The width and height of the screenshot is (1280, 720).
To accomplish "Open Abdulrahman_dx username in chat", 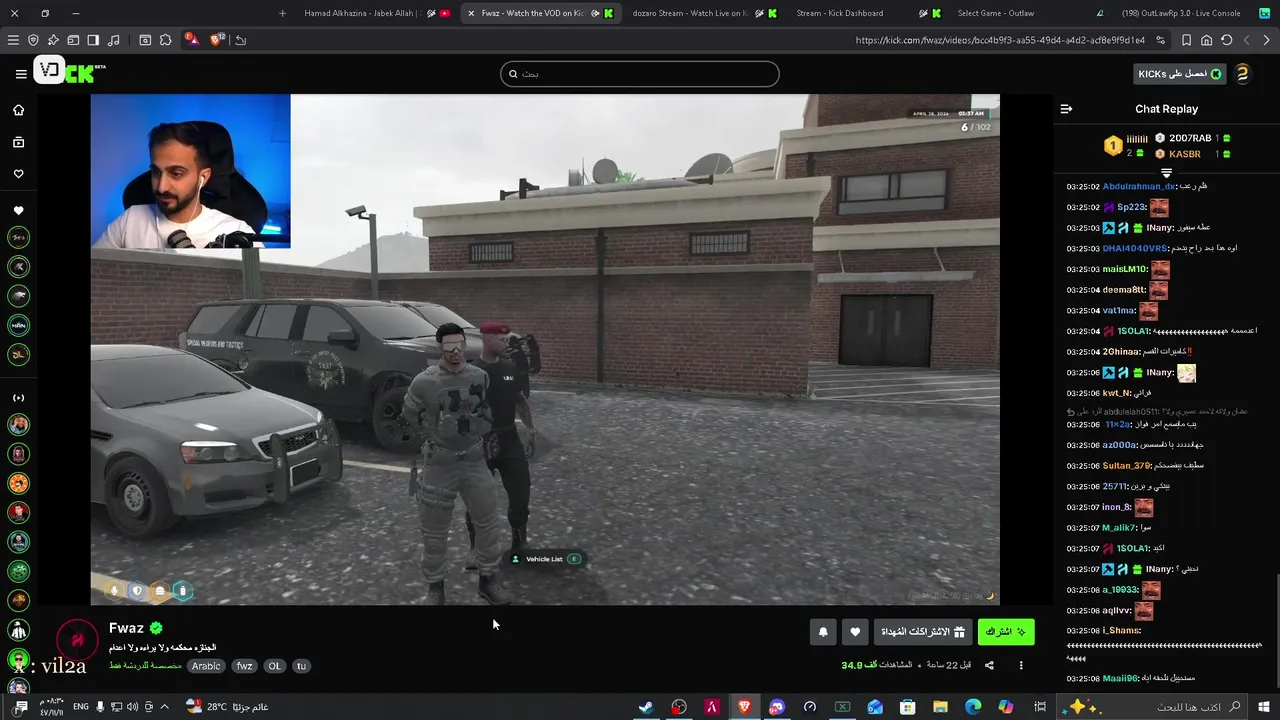I will [1139, 186].
